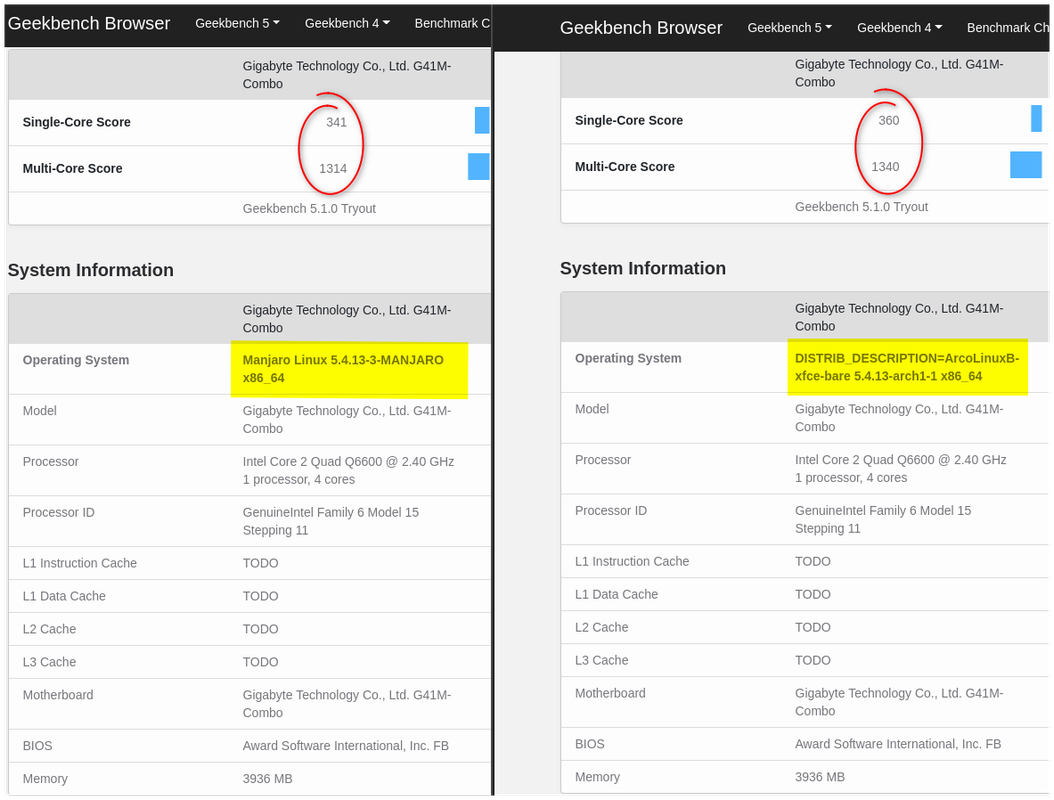Click Multi-Core Score label in right window
Image resolution: width=1054 pixels, height=800 pixels.
(624, 167)
